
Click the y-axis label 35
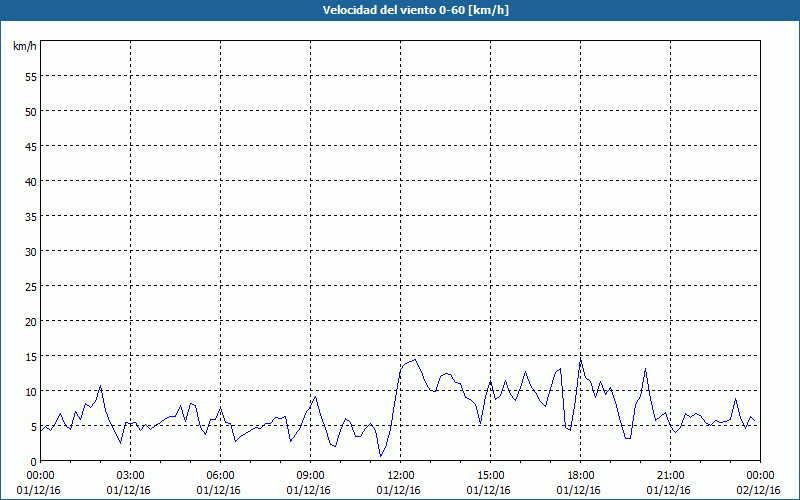point(31,217)
